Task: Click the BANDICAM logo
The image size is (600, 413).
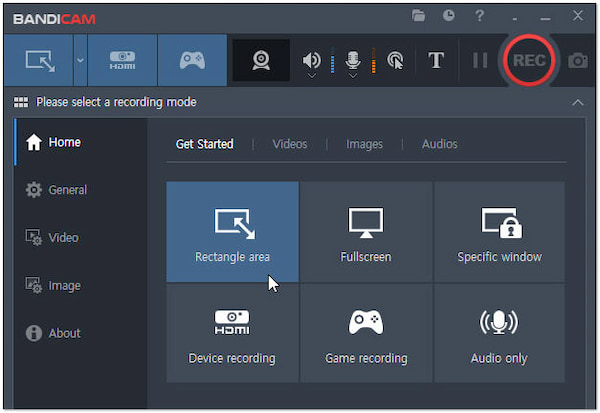Action: tap(54, 19)
